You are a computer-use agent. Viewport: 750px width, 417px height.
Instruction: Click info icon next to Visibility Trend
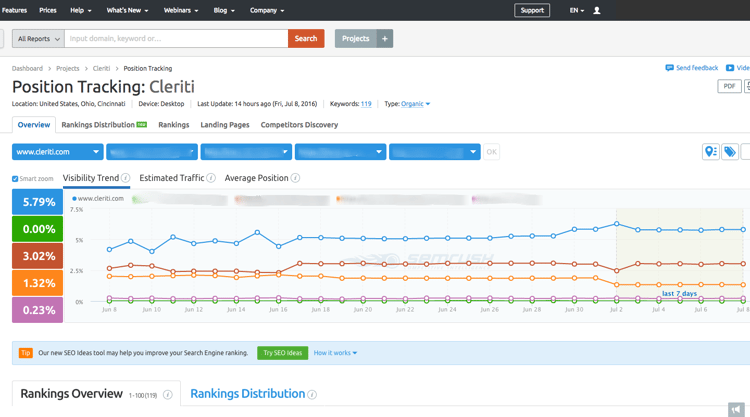(x=125, y=178)
